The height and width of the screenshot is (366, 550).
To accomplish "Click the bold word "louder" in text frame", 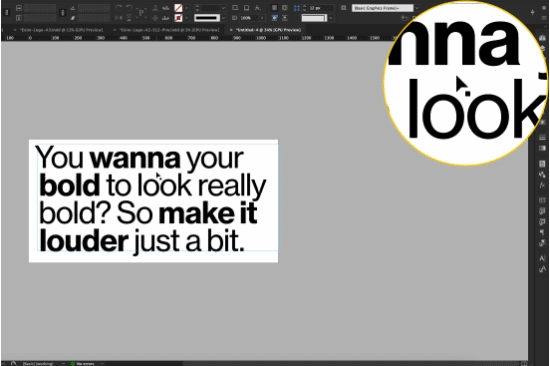I will click(x=83, y=241).
